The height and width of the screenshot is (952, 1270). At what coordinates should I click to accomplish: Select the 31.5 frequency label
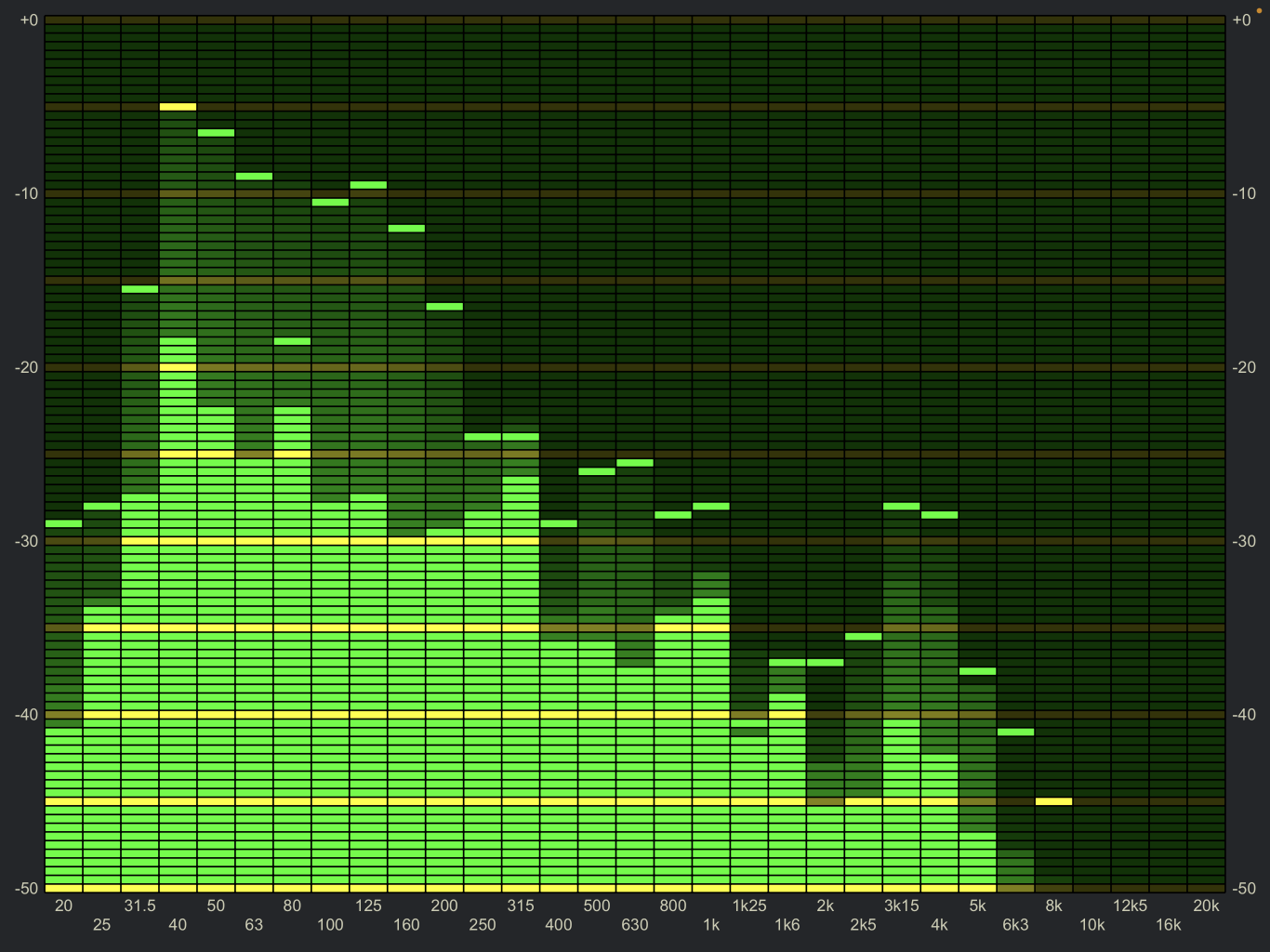coord(138,905)
